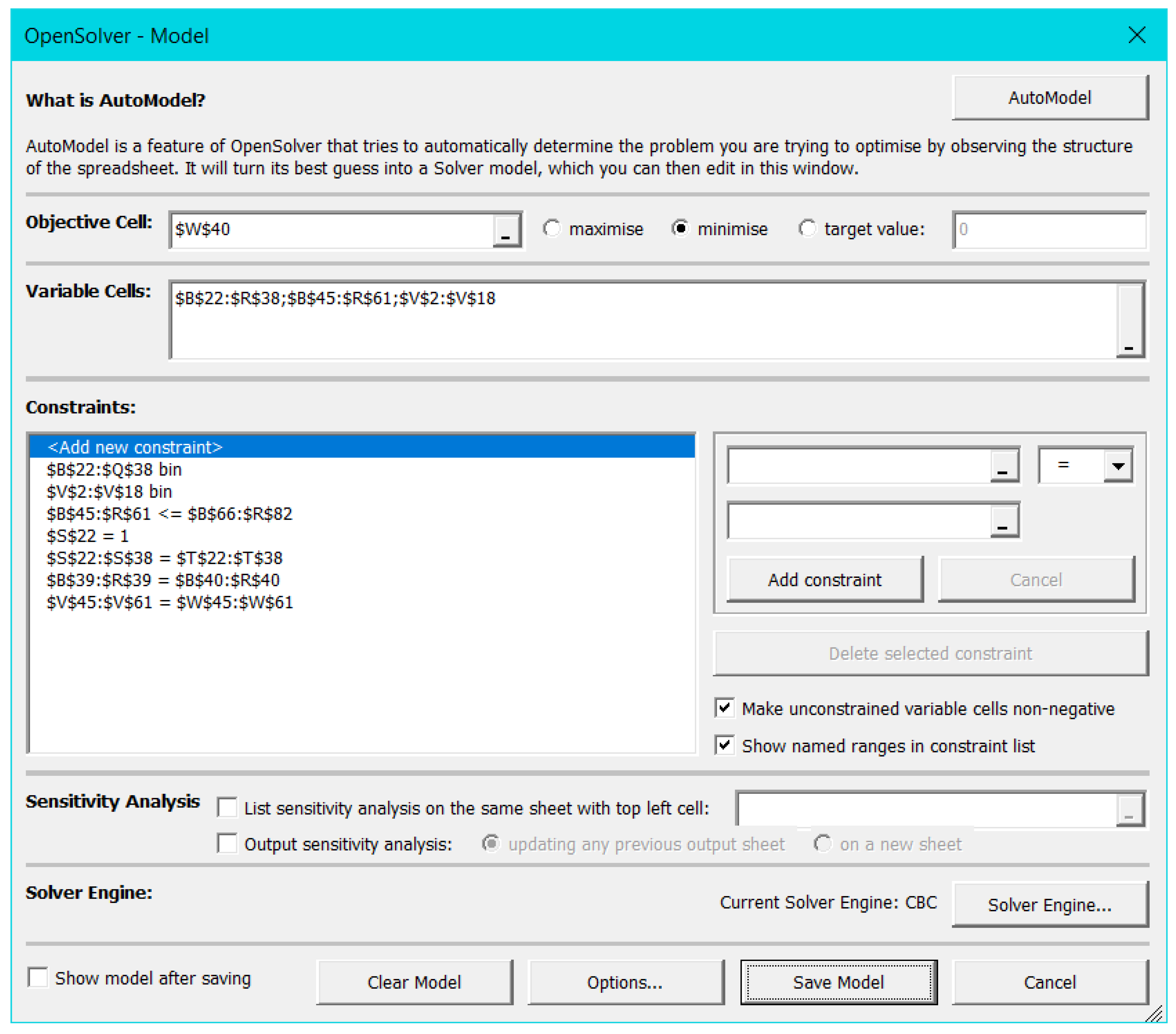The height and width of the screenshot is (1034, 1176).
Task: Toggle Make unconstrained variable cells non-negative
Action: pos(724,708)
